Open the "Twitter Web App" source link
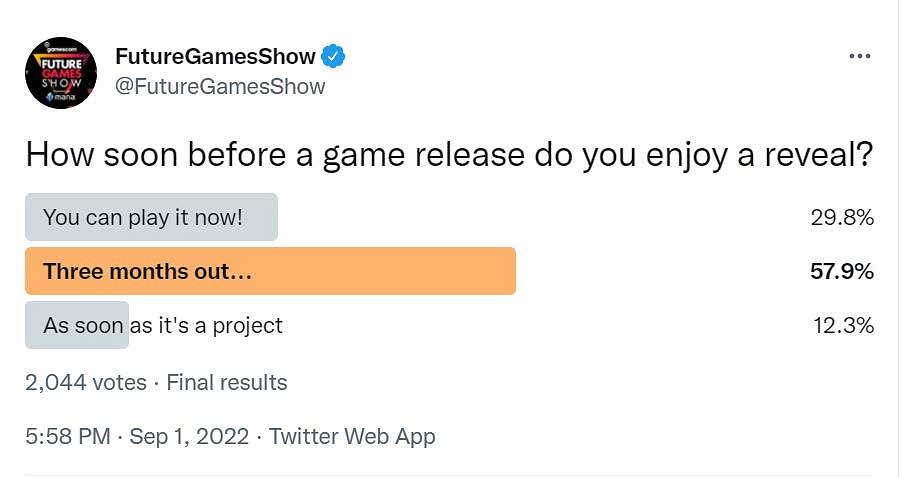Viewport: 902px width, 478px height. (x=352, y=436)
